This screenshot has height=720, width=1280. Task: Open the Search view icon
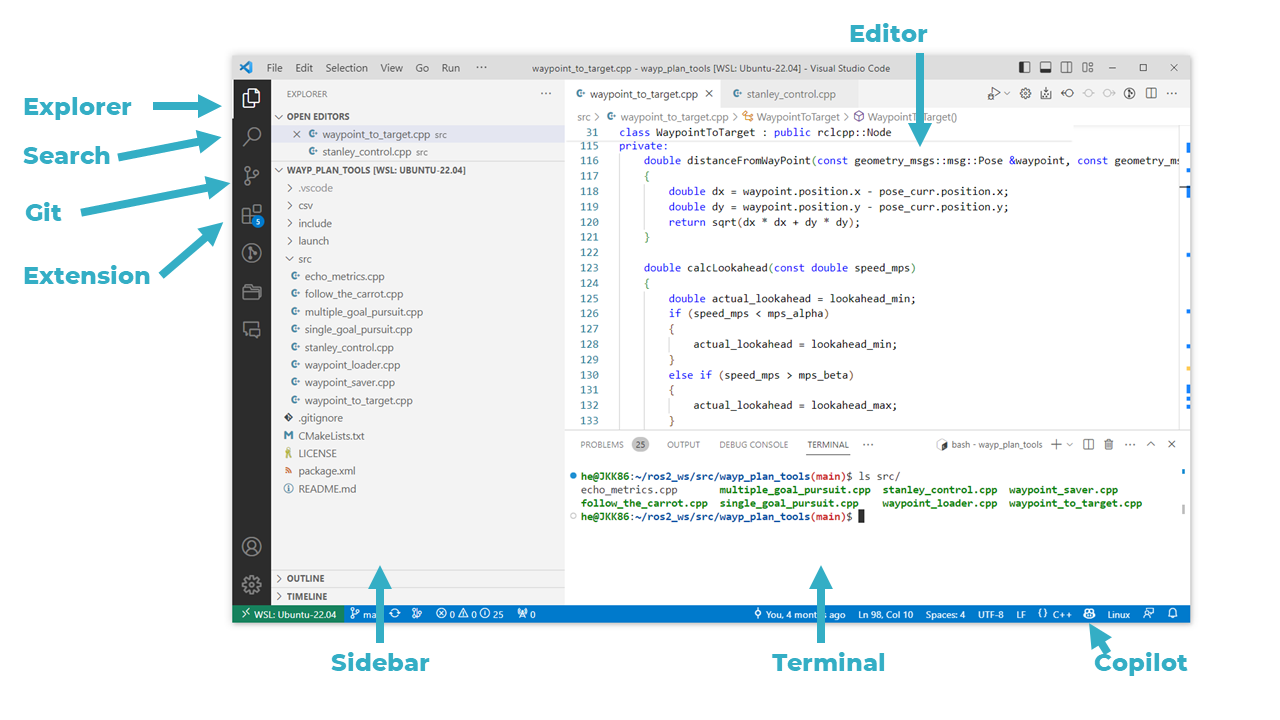252,137
